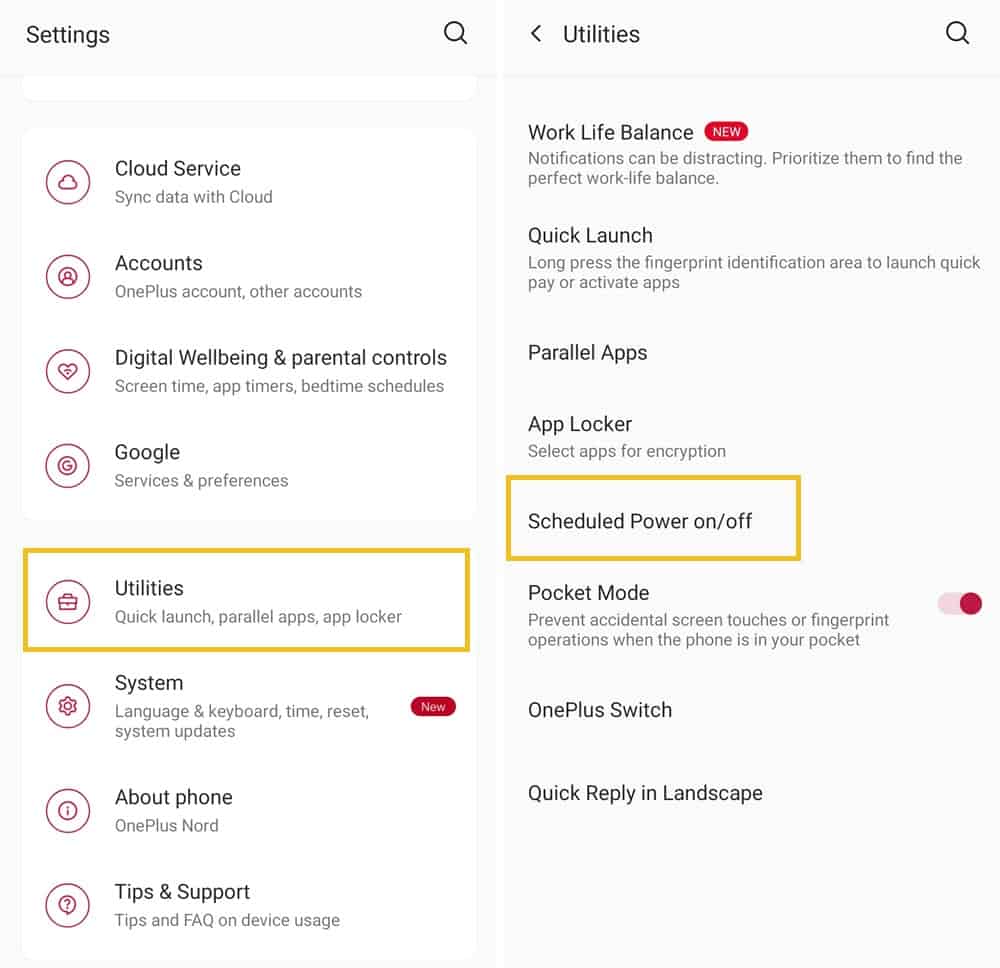Open Quick Launch option

point(751,258)
